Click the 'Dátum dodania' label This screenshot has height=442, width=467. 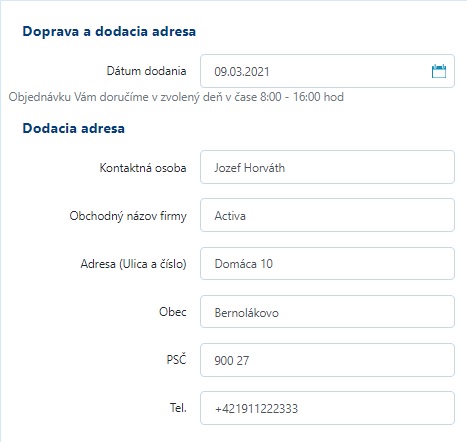point(146,71)
